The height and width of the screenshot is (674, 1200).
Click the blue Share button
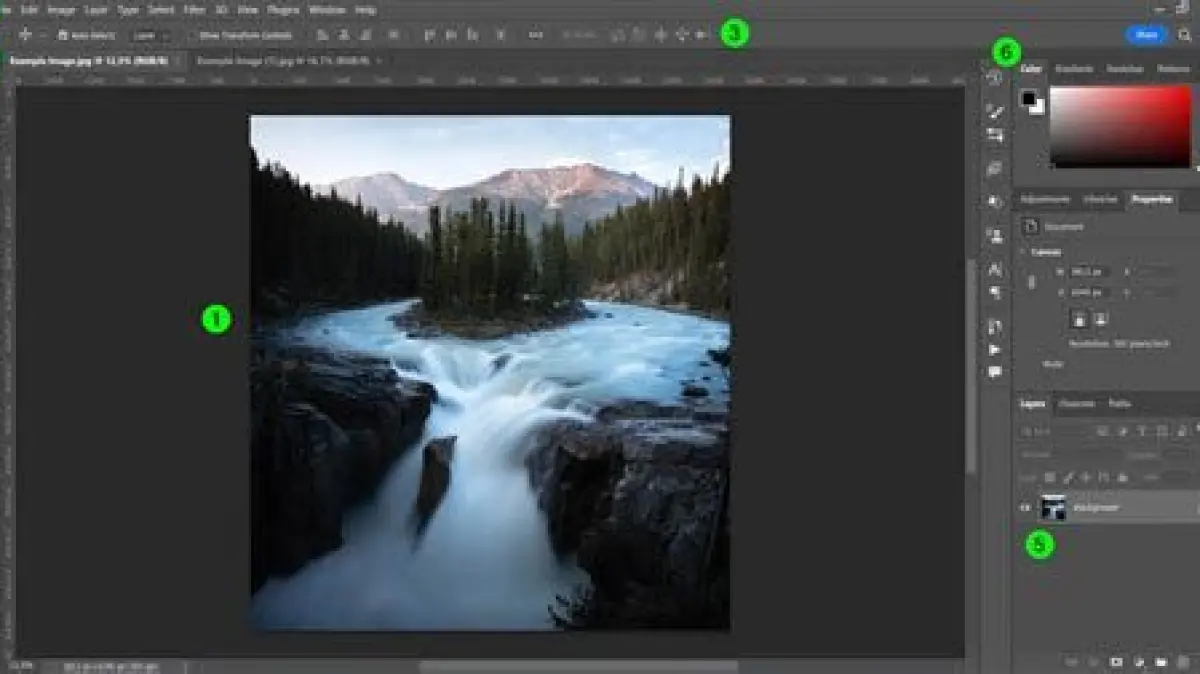tap(1146, 35)
